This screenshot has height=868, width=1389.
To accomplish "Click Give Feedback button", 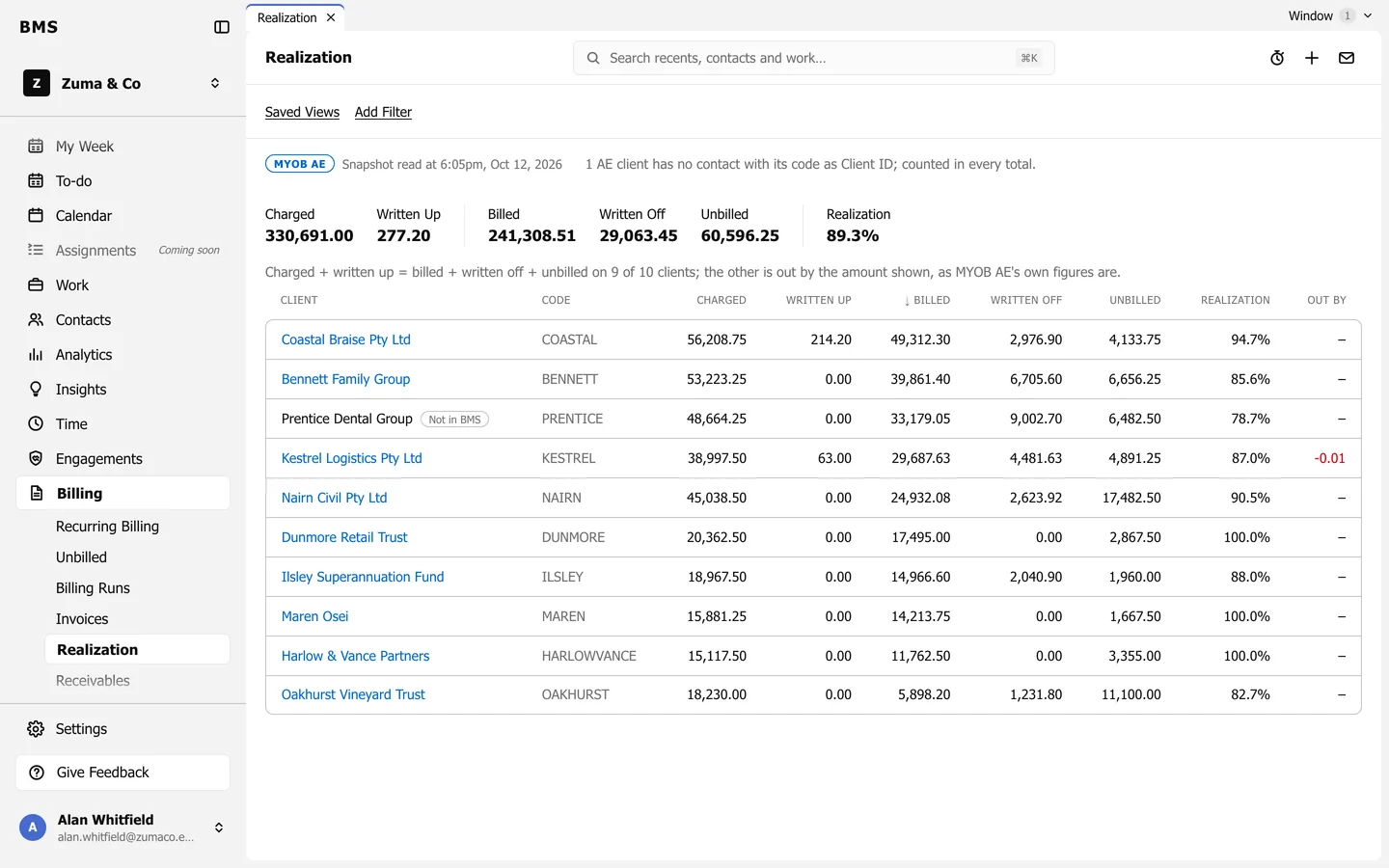I will pos(123,773).
